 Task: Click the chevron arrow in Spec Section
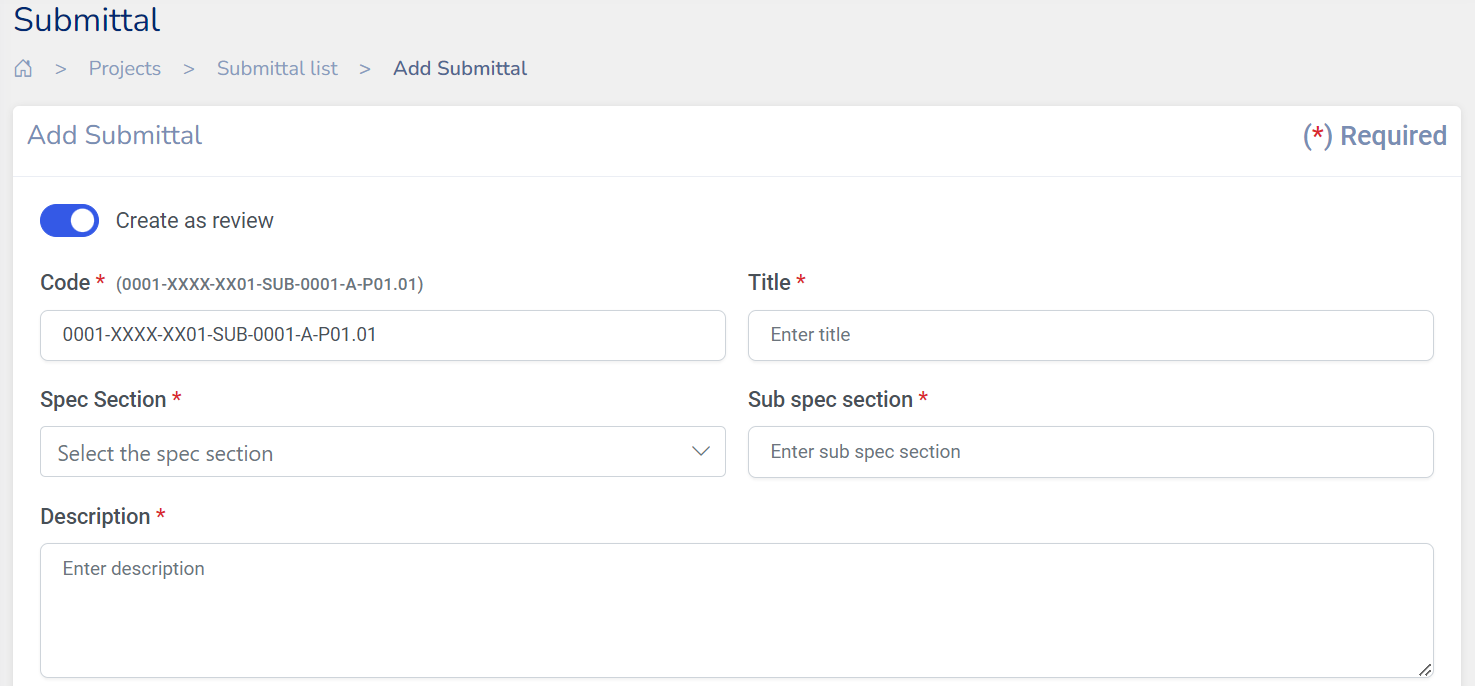[701, 452]
